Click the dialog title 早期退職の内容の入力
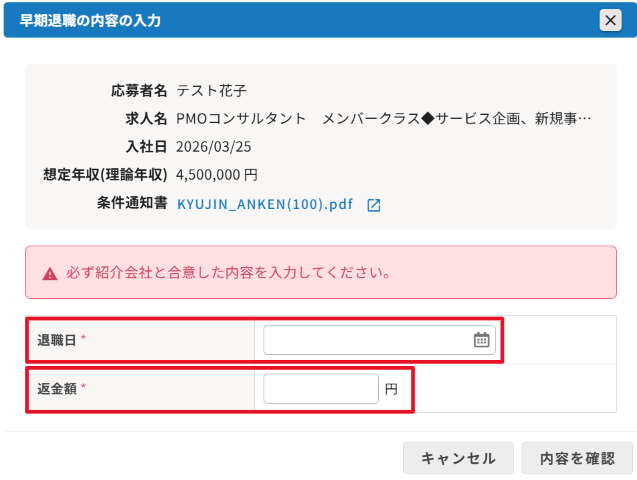This screenshot has height=480, width=637. 90,20
